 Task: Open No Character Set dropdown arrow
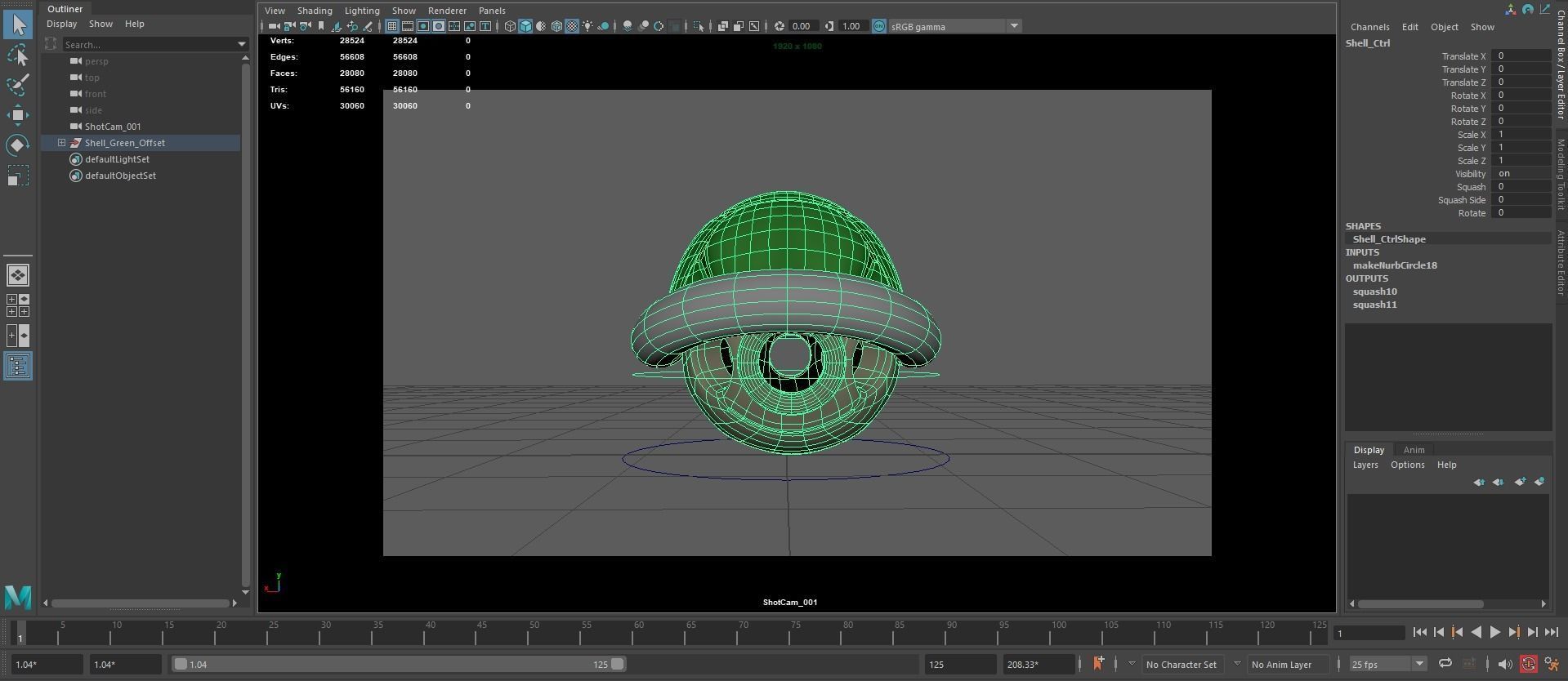1132,664
